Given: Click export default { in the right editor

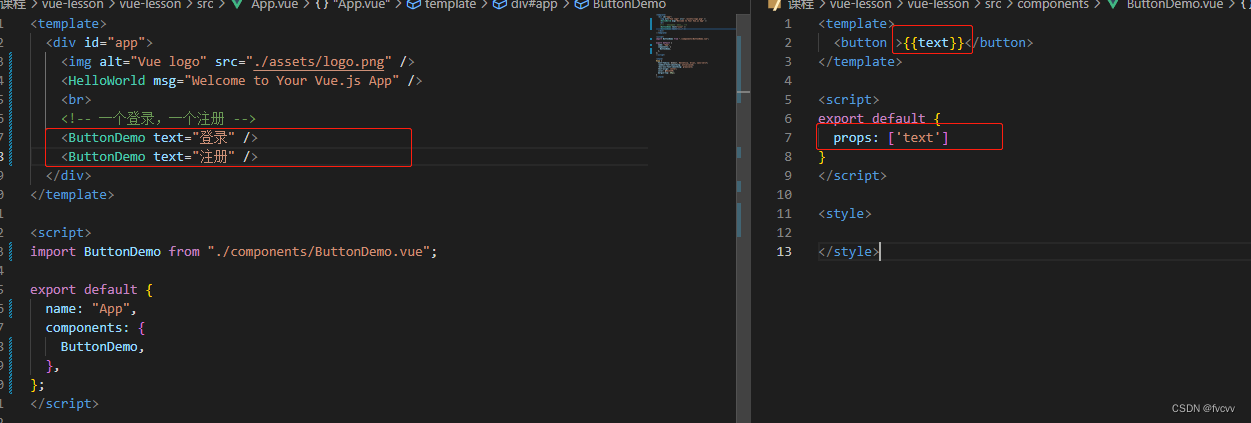Looking at the screenshot, I should click(x=879, y=118).
